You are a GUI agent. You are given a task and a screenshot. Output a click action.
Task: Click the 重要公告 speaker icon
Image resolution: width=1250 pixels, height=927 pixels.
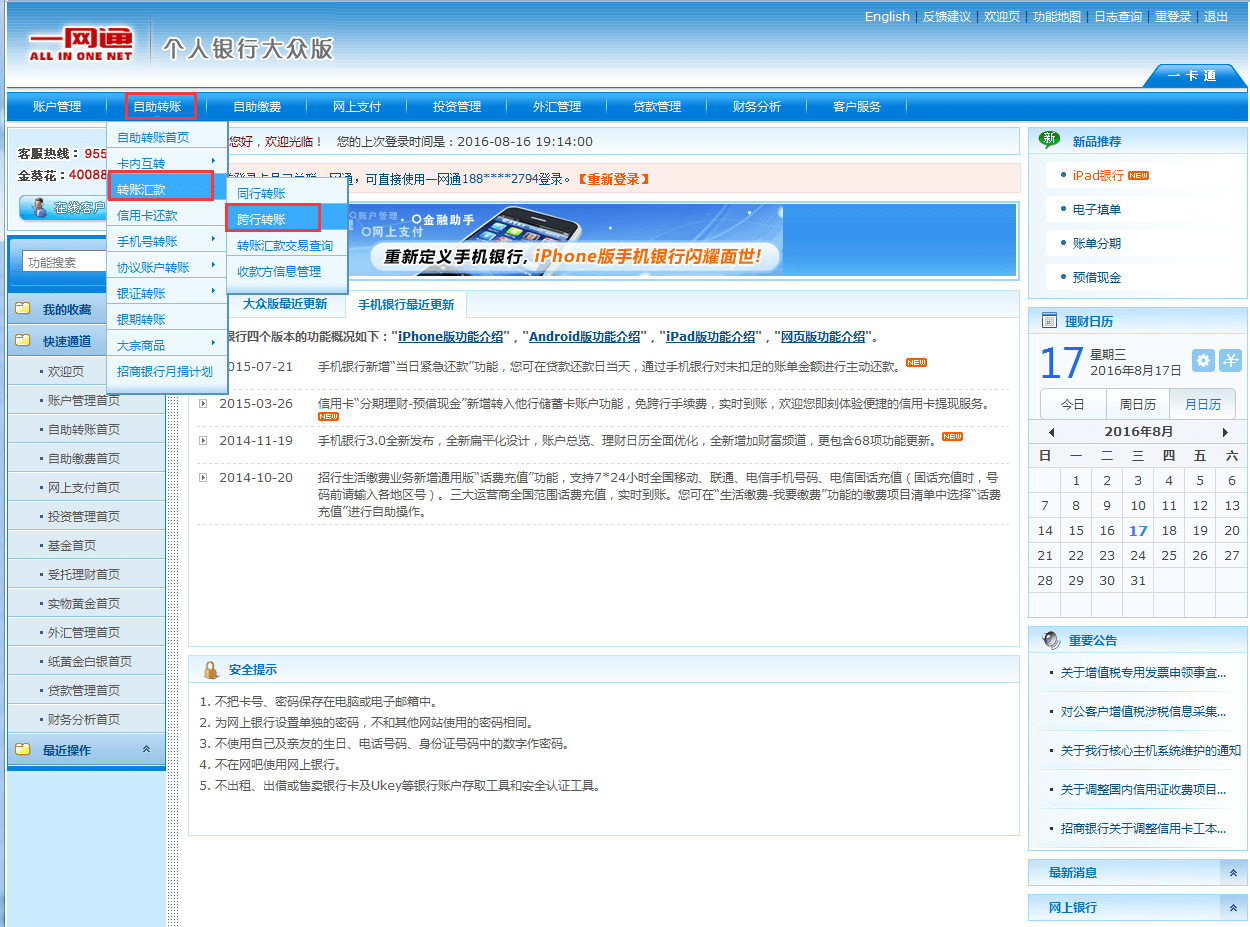coord(1051,640)
